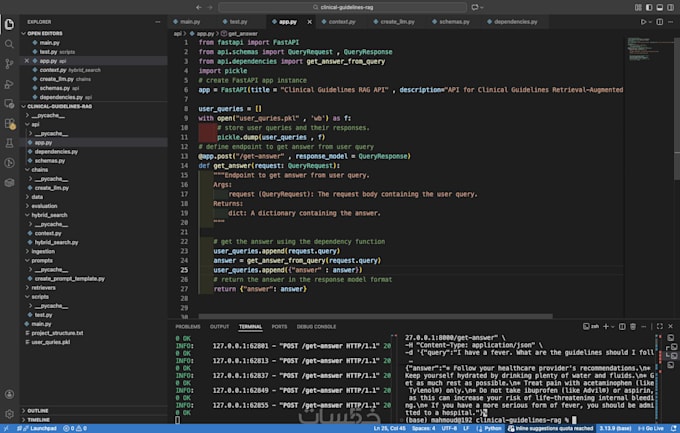Create a new terminal with plus icon
The height and width of the screenshot is (433, 680).
pos(606,326)
